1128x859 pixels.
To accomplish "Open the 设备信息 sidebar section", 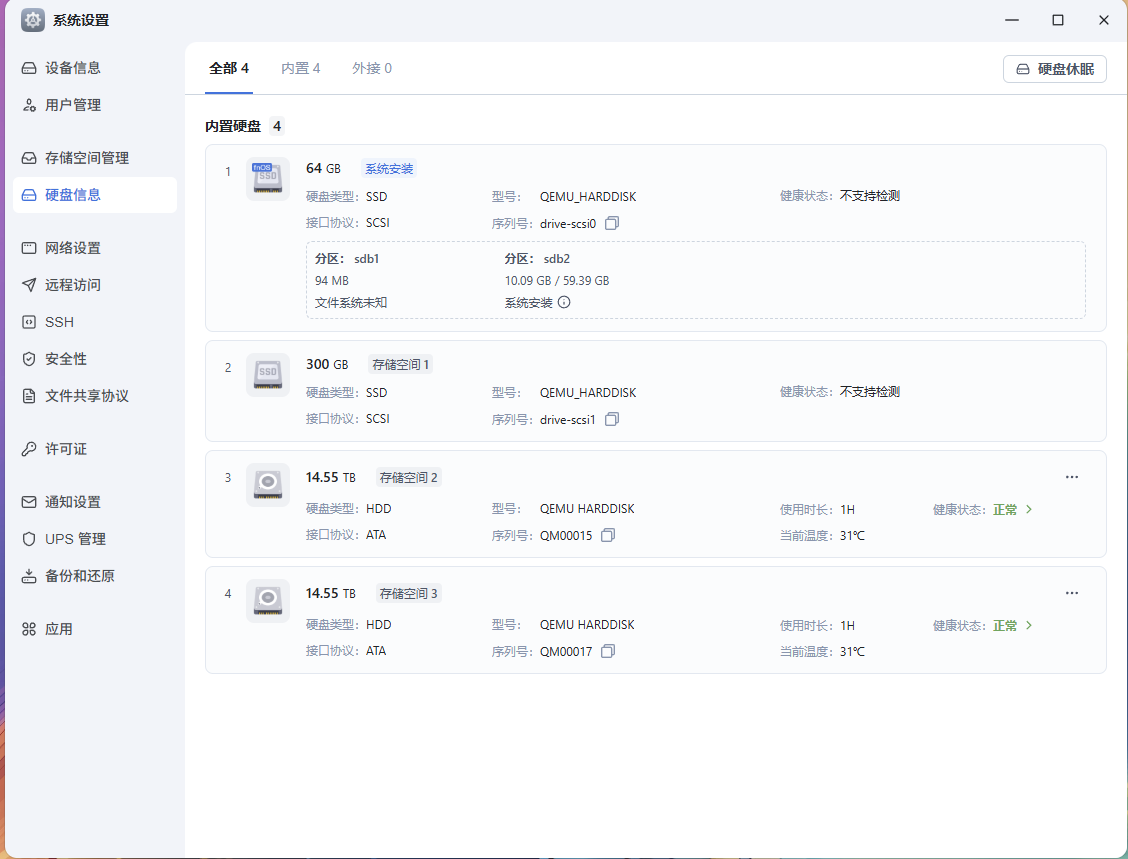I will click(x=73, y=67).
